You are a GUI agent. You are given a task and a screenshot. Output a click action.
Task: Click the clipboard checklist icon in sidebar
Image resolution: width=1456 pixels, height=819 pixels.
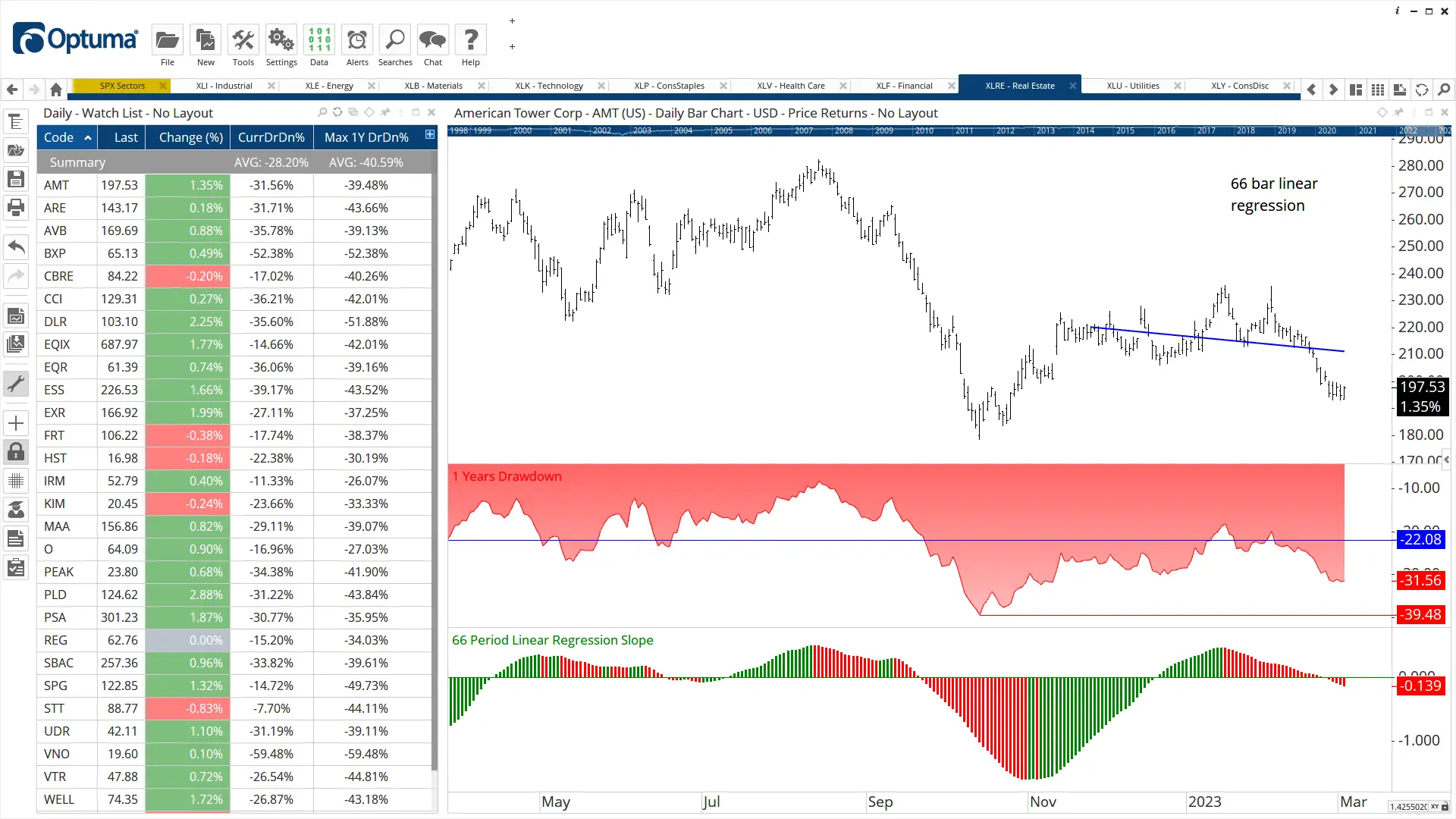(16, 568)
